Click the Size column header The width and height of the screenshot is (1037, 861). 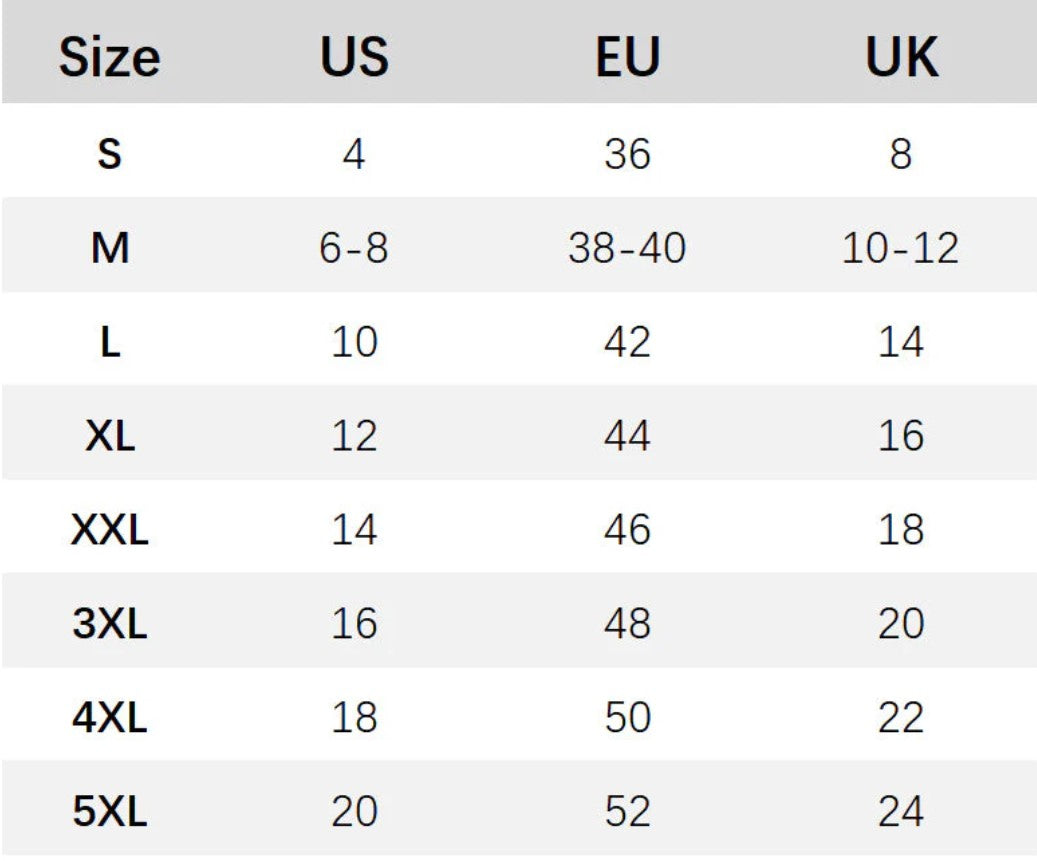pyautogui.click(x=109, y=58)
